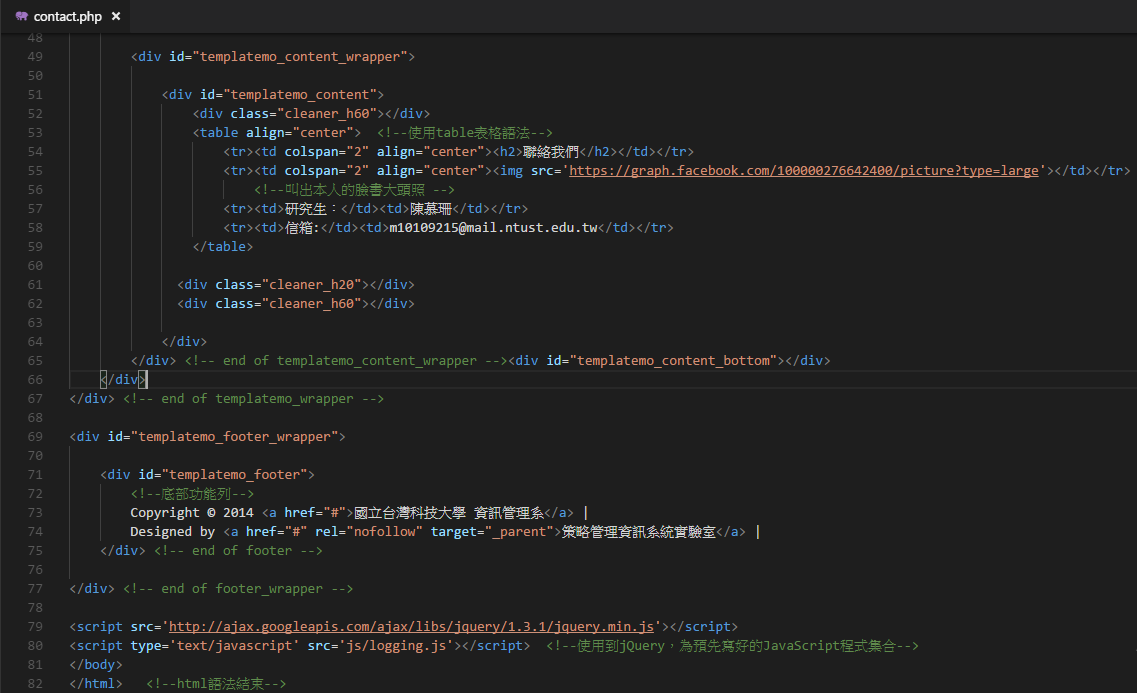
Task: Open the graph.facebook.com picture URL
Action: click(x=803, y=170)
